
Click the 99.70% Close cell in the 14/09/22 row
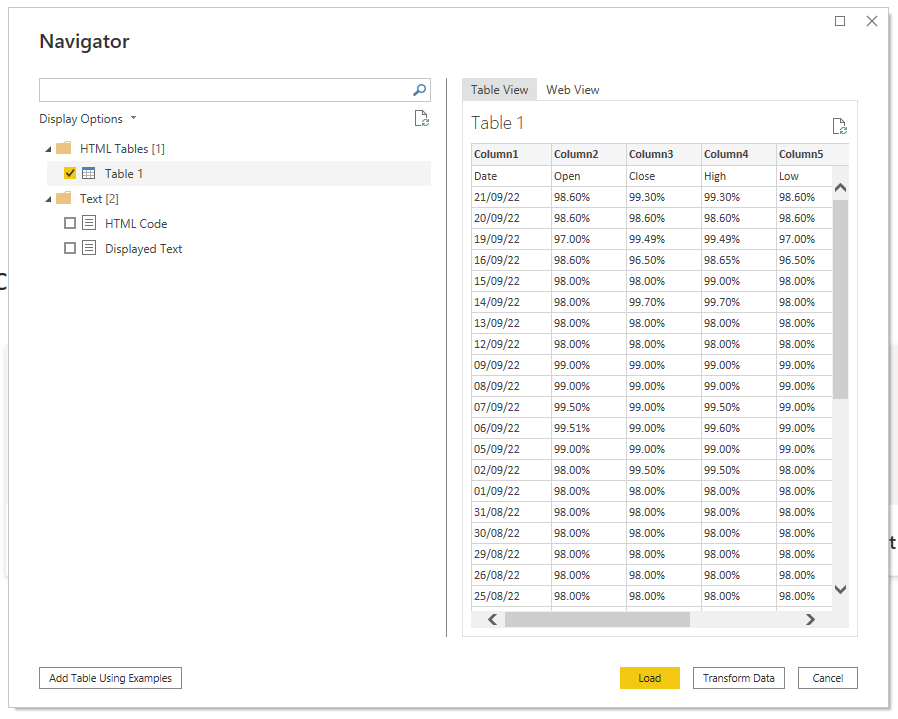tap(664, 302)
